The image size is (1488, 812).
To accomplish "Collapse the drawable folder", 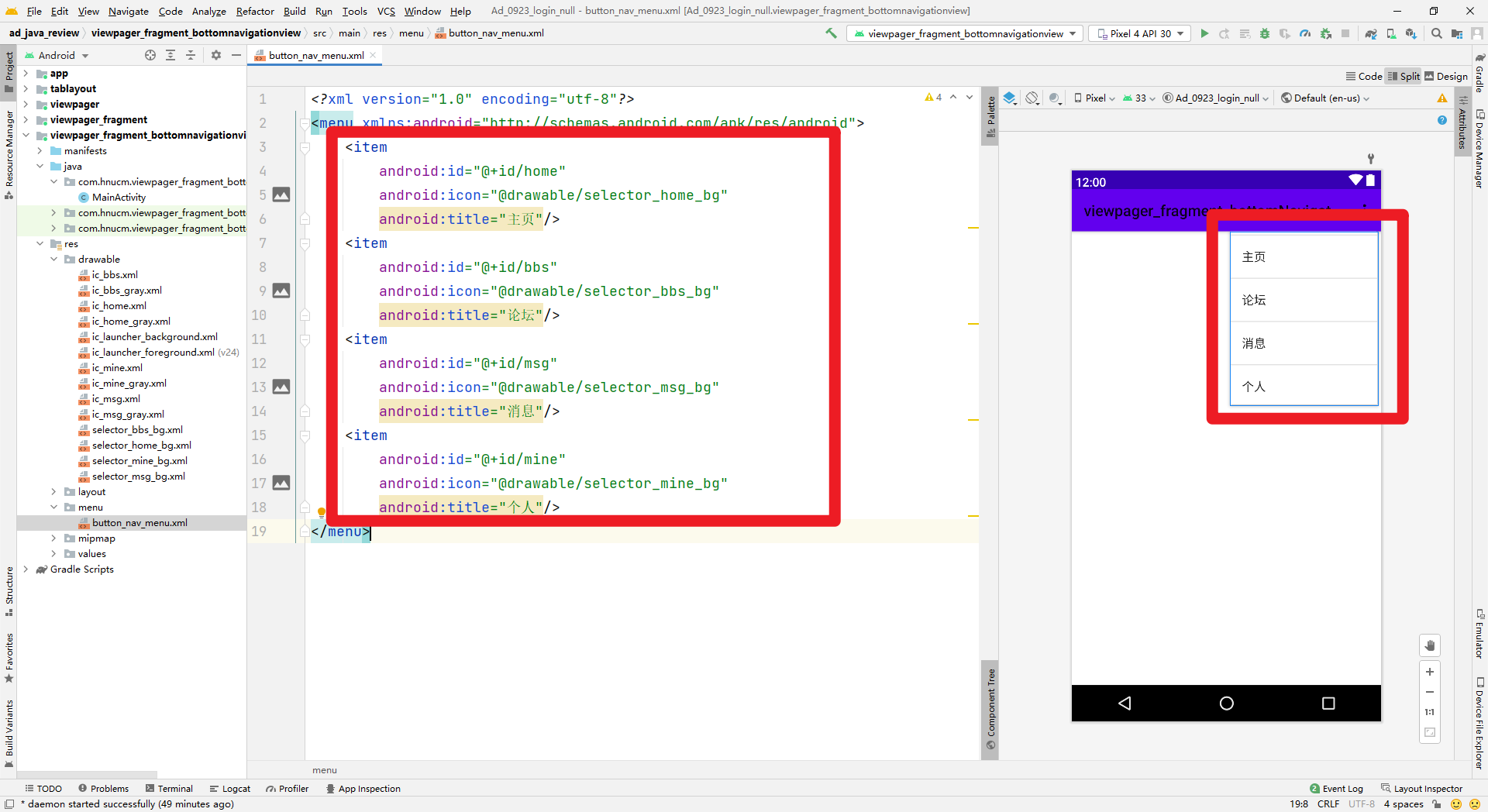I will [53, 260].
